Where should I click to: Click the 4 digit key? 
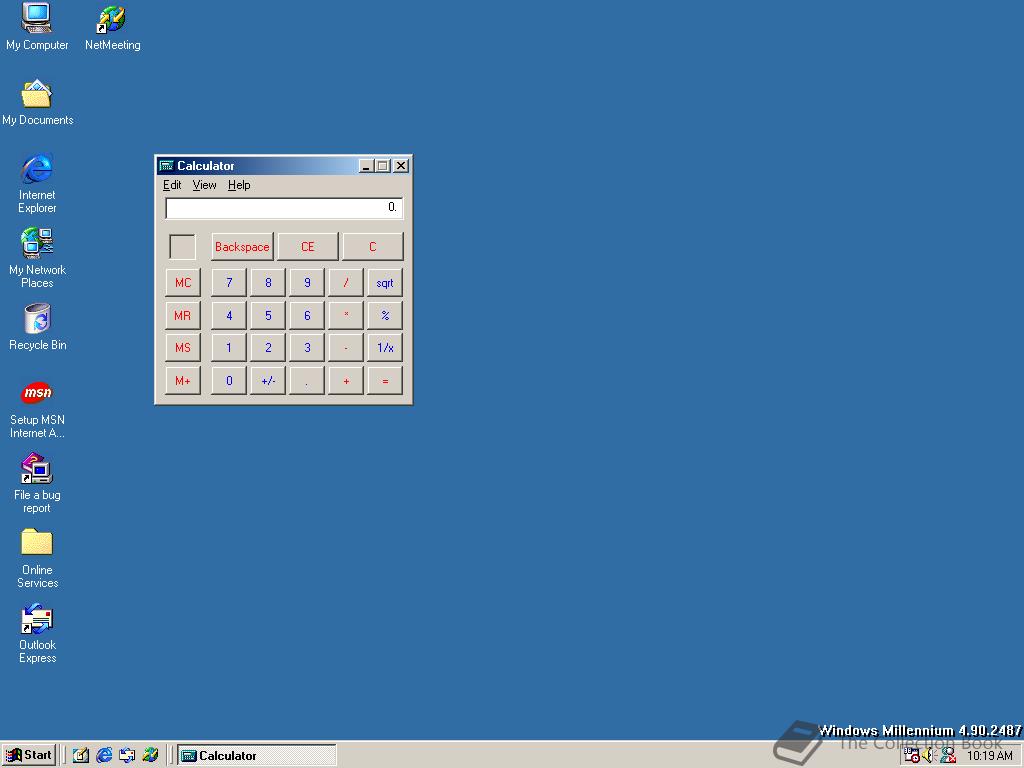(229, 315)
